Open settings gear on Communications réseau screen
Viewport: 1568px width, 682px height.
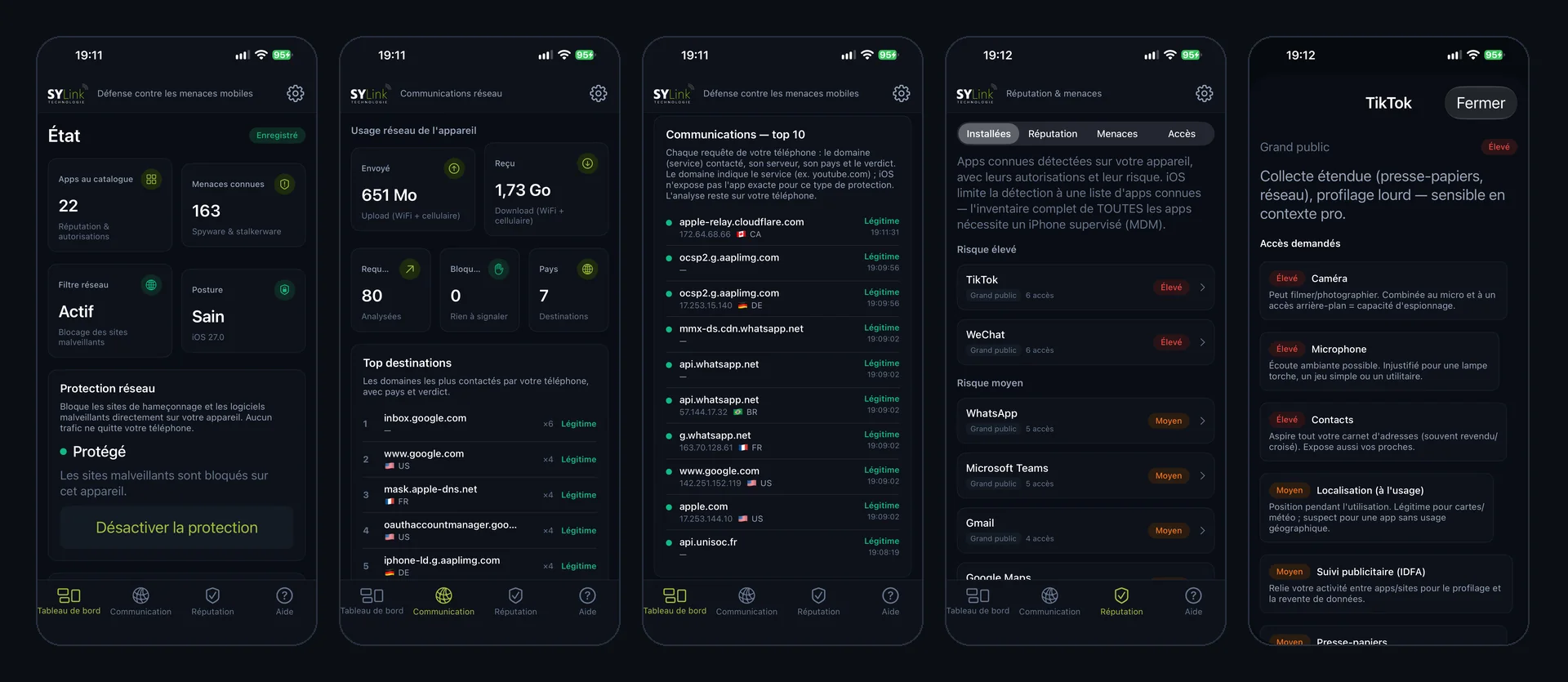tap(599, 94)
